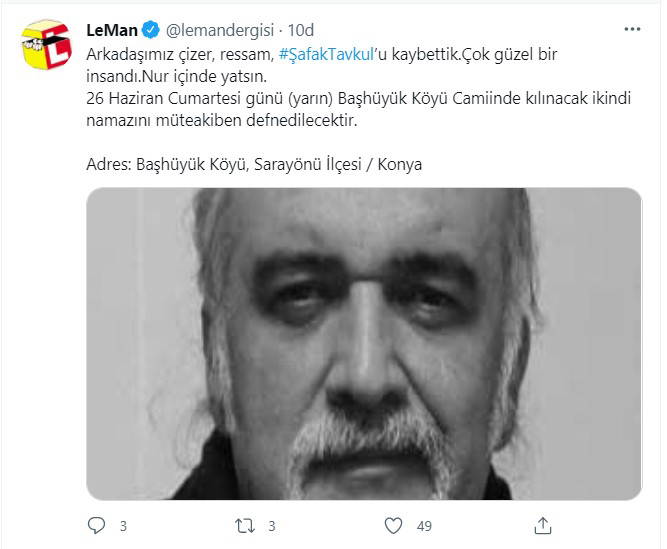Screen dimensions: 667x549
Task: Click the 'Arkadaşımız çizer, ressam' text
Action: click(180, 54)
